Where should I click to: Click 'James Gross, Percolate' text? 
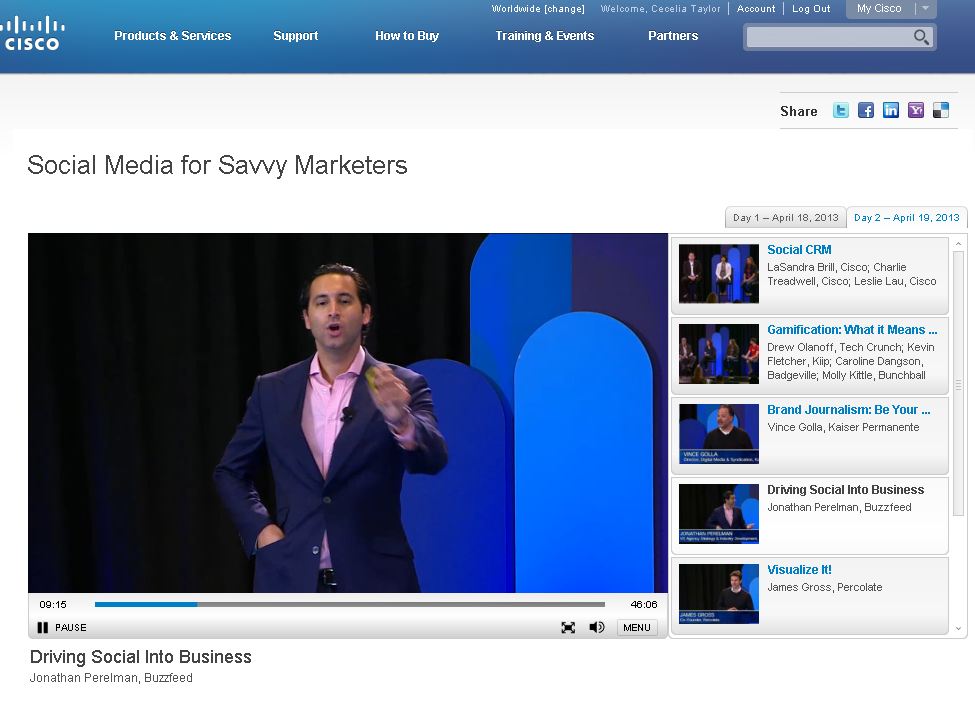825,587
